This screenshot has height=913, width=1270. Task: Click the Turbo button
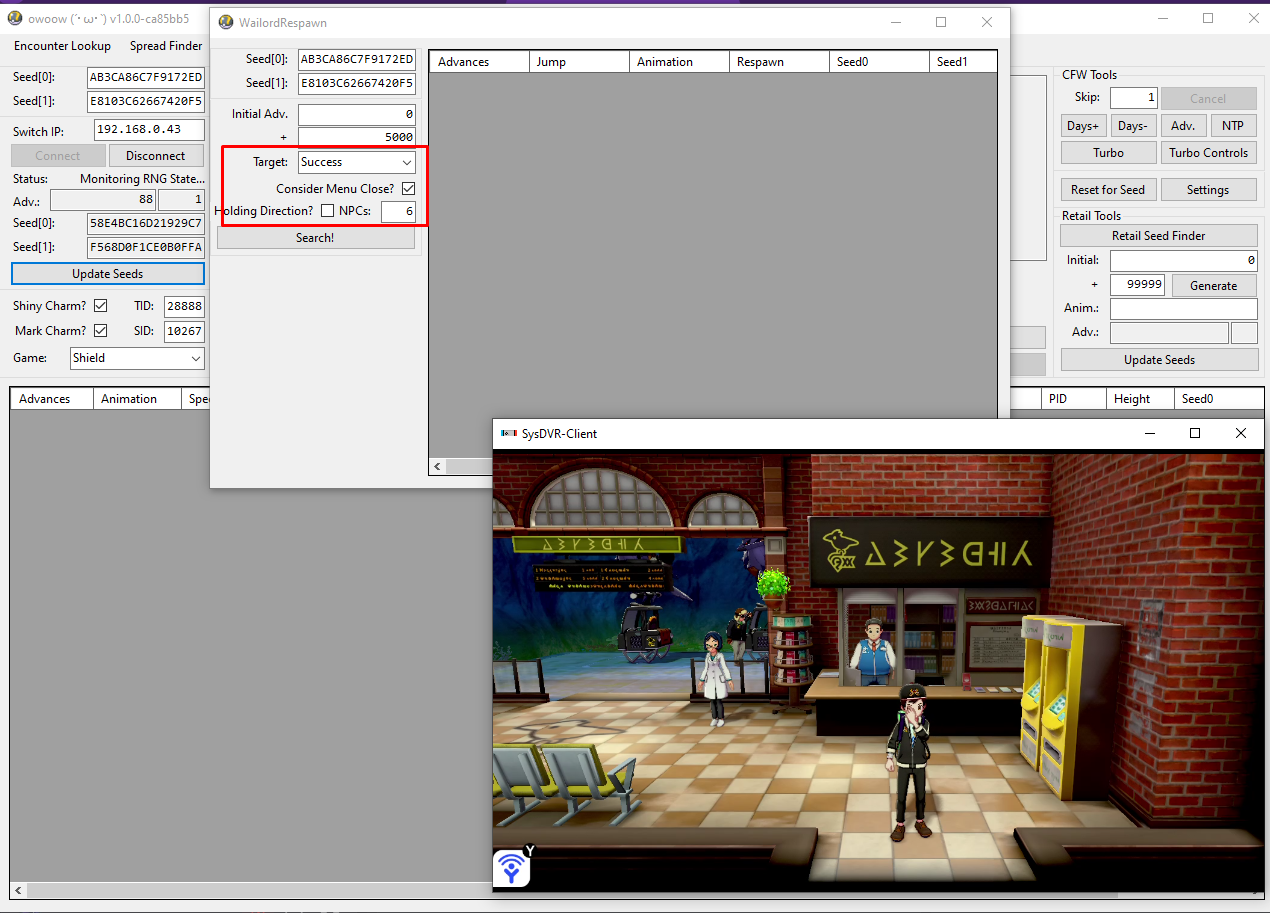(x=1108, y=153)
